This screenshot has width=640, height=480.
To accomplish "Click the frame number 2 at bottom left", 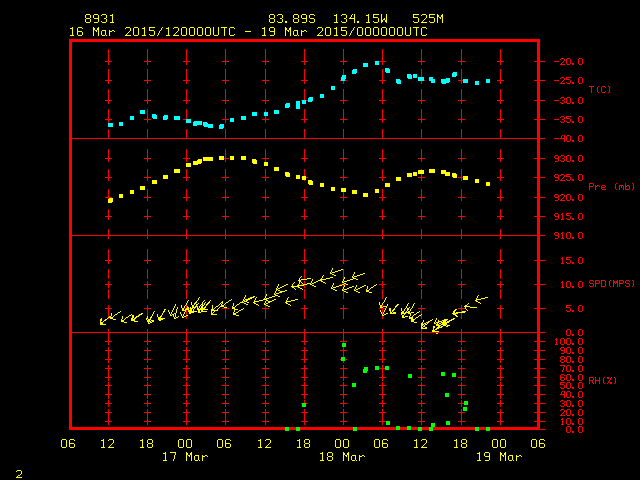I will (19, 474).
